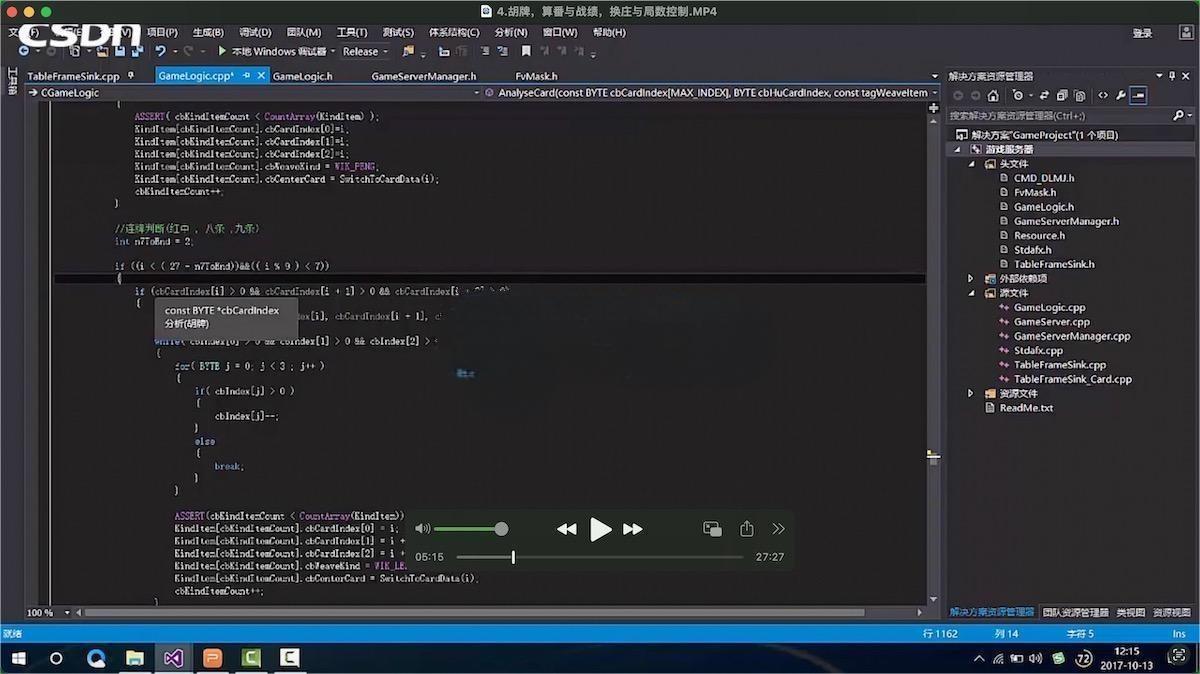This screenshot has width=1200, height=674.
Task: Select the 解决方案"GameProject" root node
Action: [1044, 135]
